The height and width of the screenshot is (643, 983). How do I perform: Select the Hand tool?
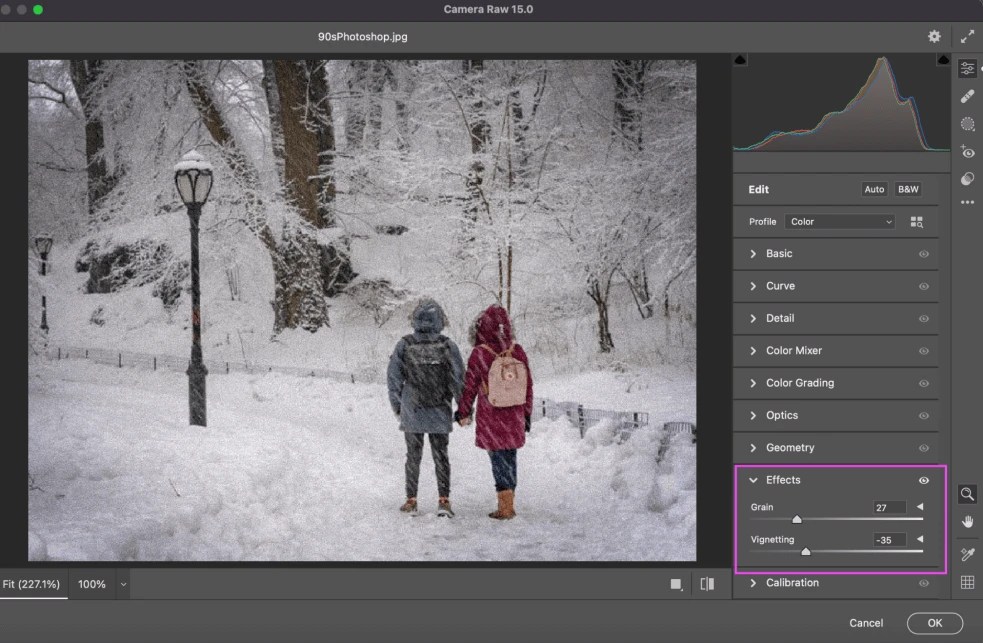[967, 521]
